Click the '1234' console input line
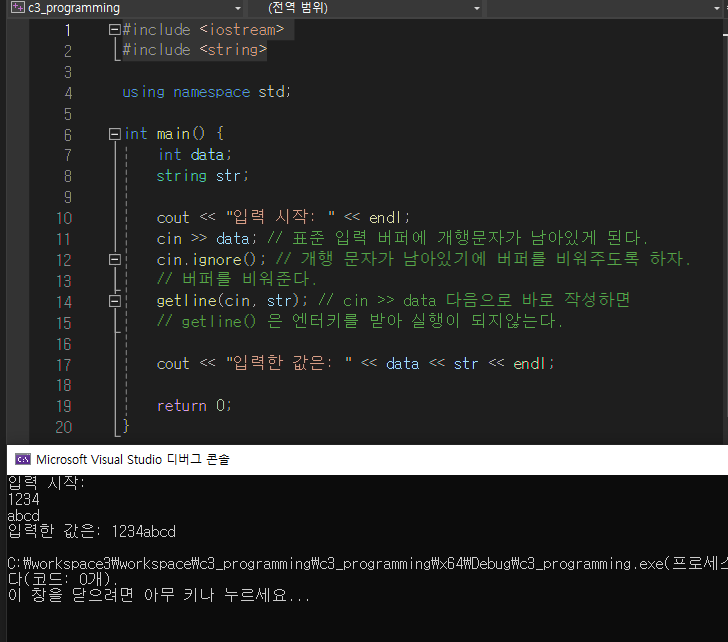Image resolution: width=728 pixels, height=642 pixels. point(24,499)
